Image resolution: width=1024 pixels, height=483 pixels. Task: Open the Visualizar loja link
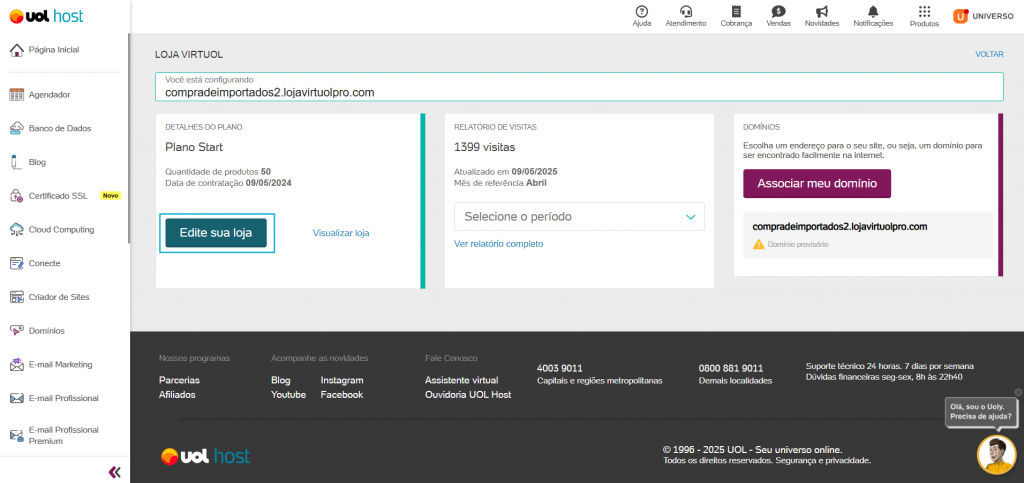[341, 233]
